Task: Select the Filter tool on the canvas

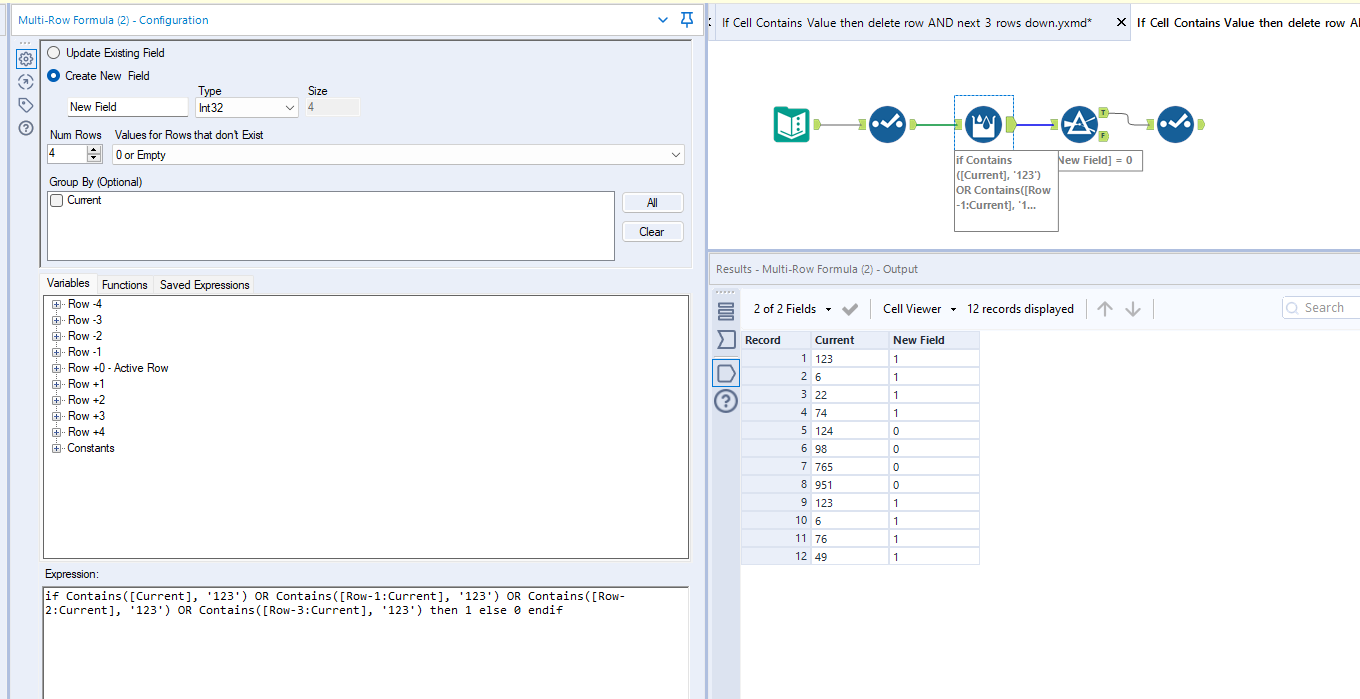Action: click(x=1079, y=124)
